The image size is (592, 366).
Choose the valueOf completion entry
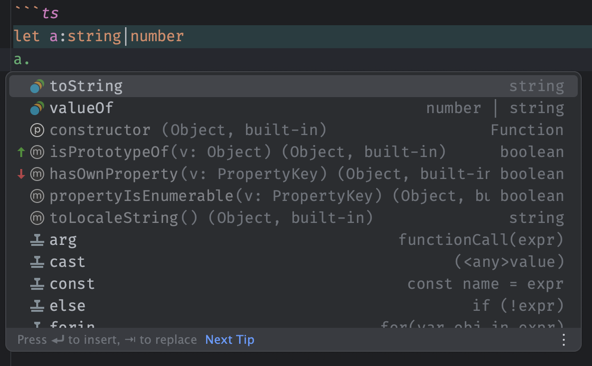click(x=293, y=108)
